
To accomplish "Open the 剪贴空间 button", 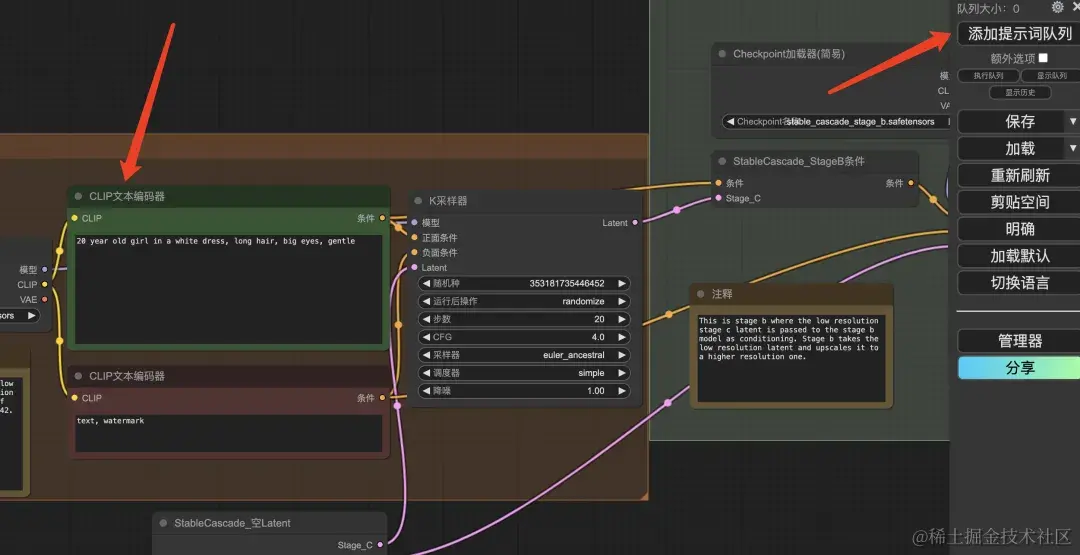I will click(x=1019, y=202).
